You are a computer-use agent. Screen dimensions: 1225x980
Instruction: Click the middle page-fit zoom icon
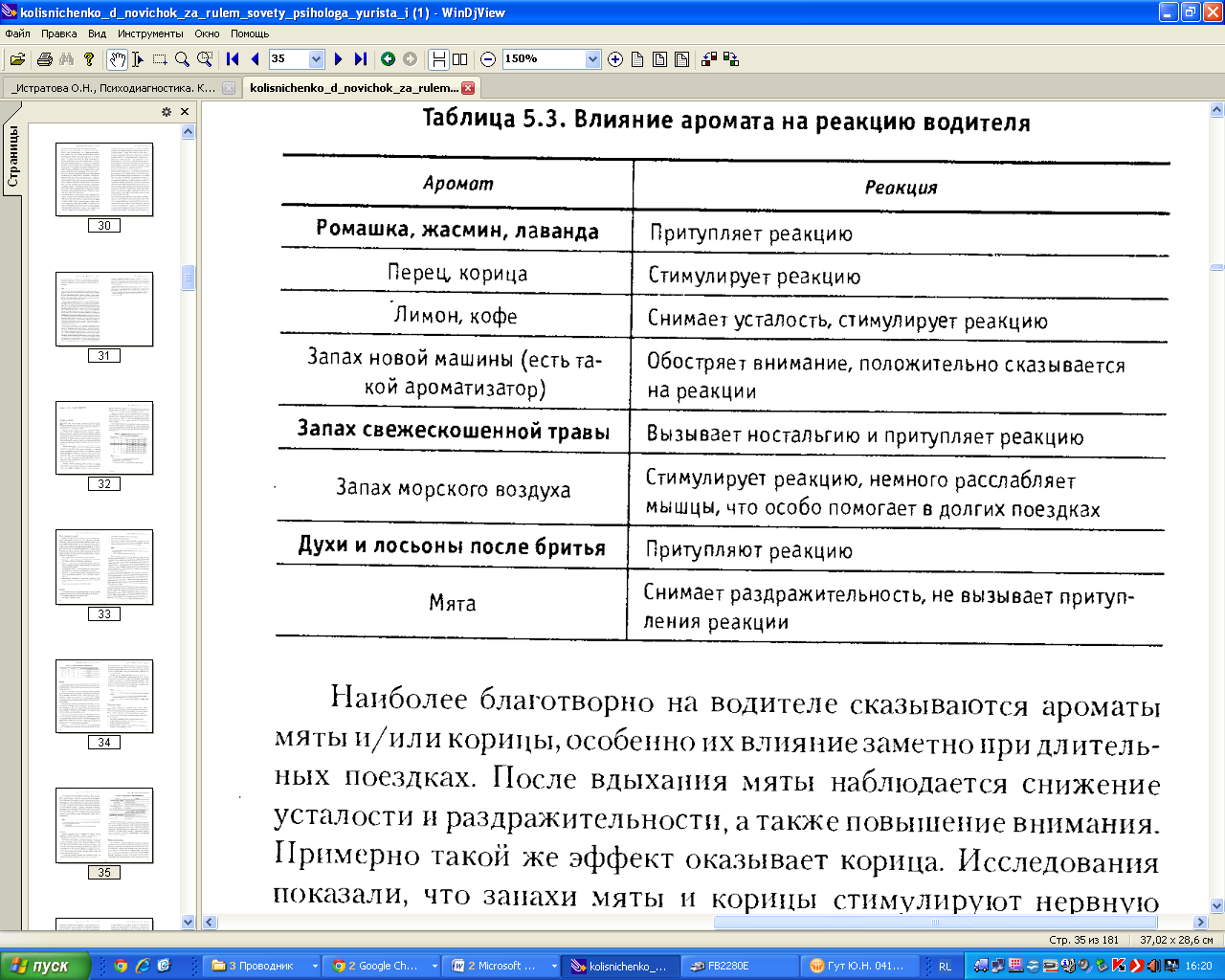coord(659,59)
